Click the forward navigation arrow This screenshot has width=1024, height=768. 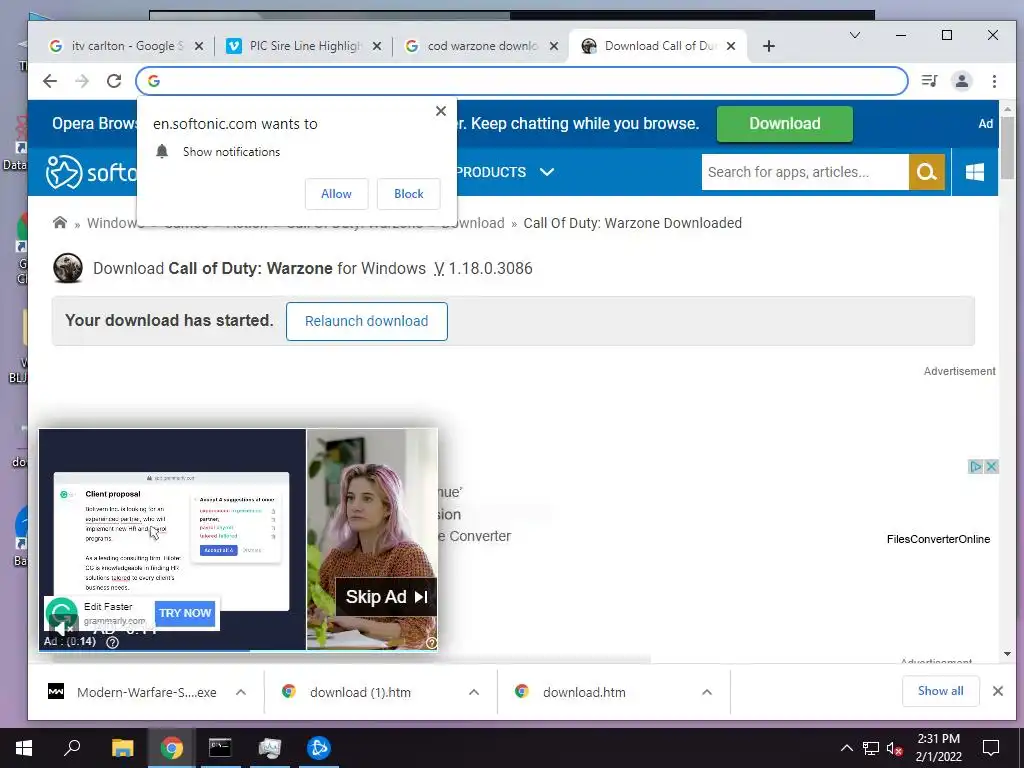(82, 81)
